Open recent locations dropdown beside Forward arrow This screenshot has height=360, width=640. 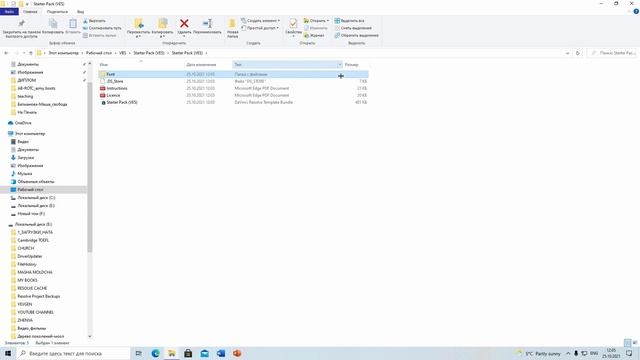pyautogui.click(x=24, y=53)
